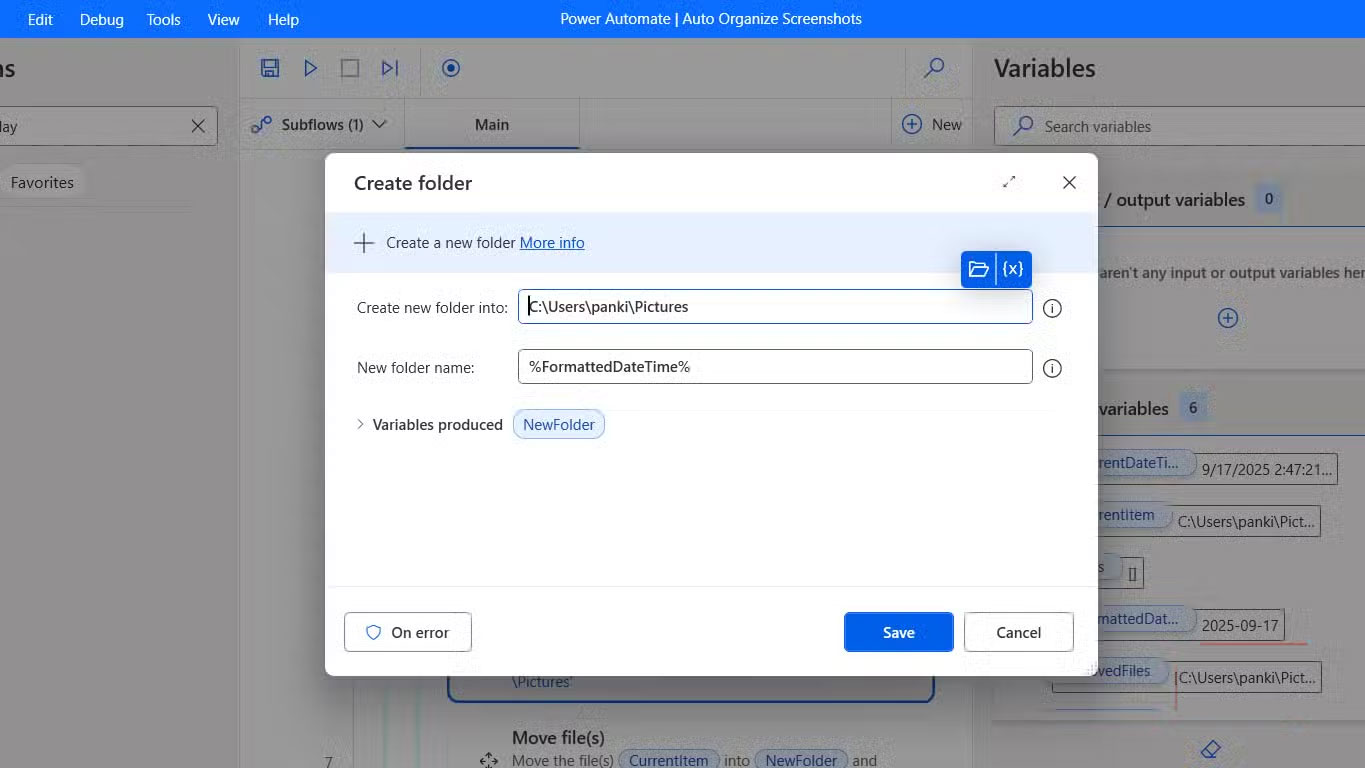Expand the dialog with the resize icon
This screenshot has width=1365, height=768.
pyautogui.click(x=1009, y=182)
